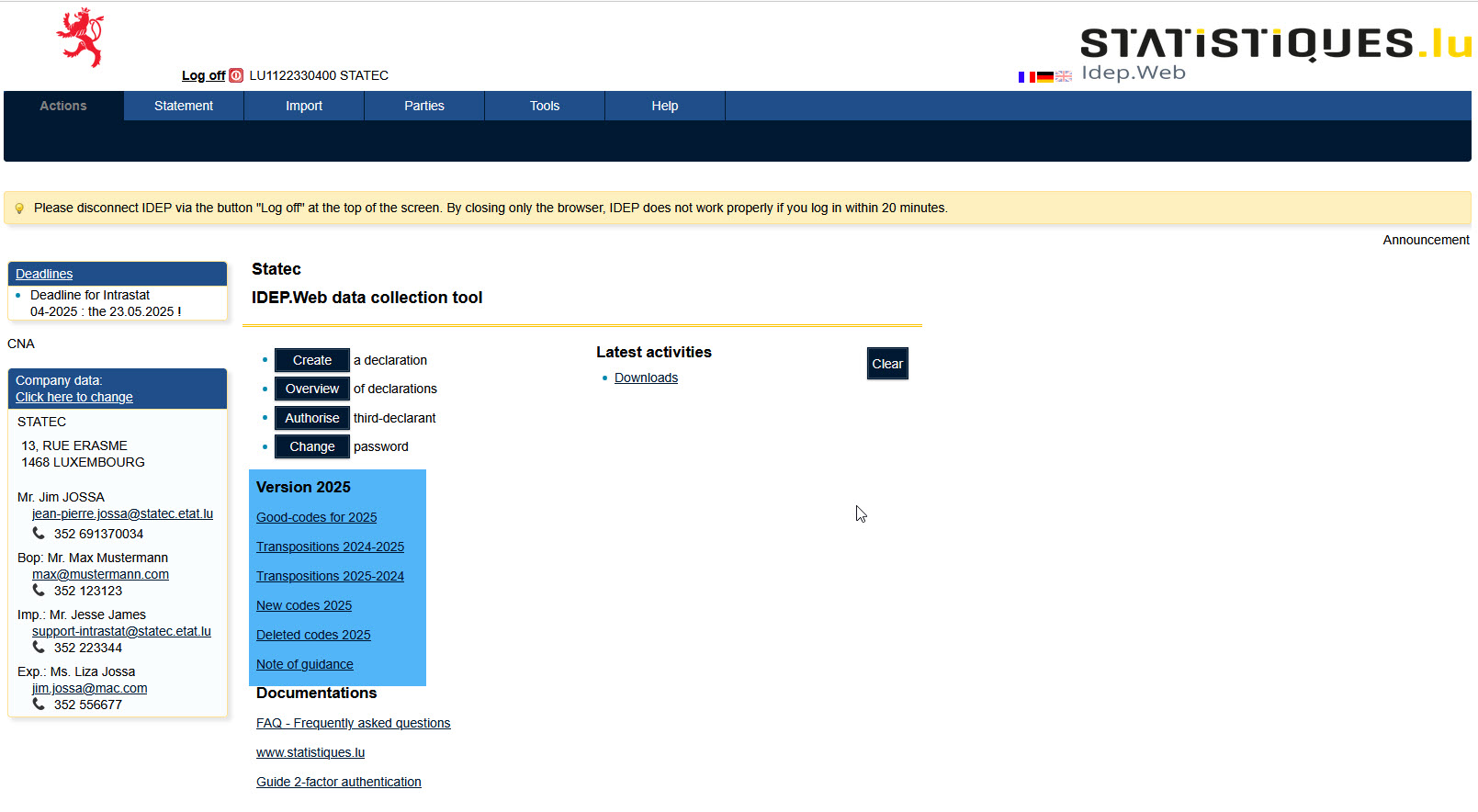Screen dimensions: 1478x812
Task: Click here to change company data
Action: click(x=74, y=397)
